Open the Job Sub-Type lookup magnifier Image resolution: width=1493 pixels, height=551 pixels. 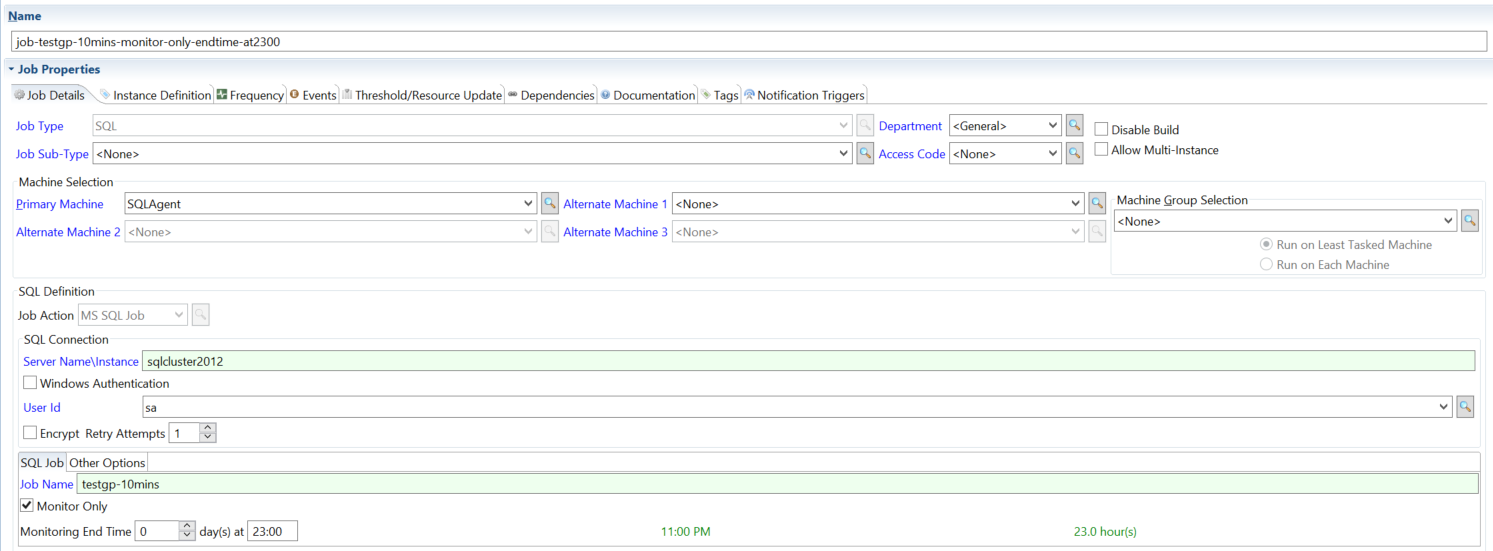(866, 154)
